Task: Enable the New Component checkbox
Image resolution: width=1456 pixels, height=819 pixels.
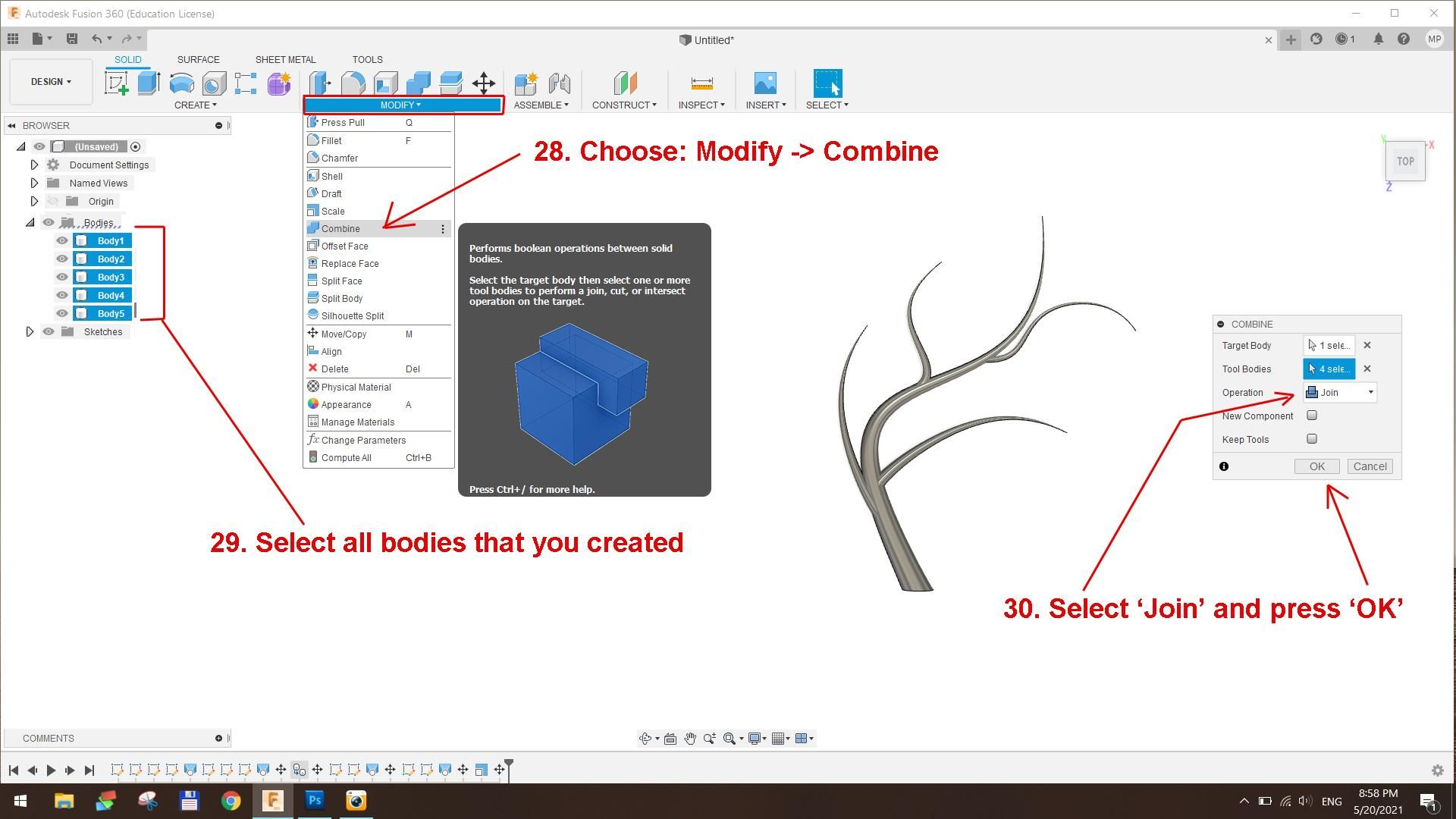Action: [x=1312, y=416]
